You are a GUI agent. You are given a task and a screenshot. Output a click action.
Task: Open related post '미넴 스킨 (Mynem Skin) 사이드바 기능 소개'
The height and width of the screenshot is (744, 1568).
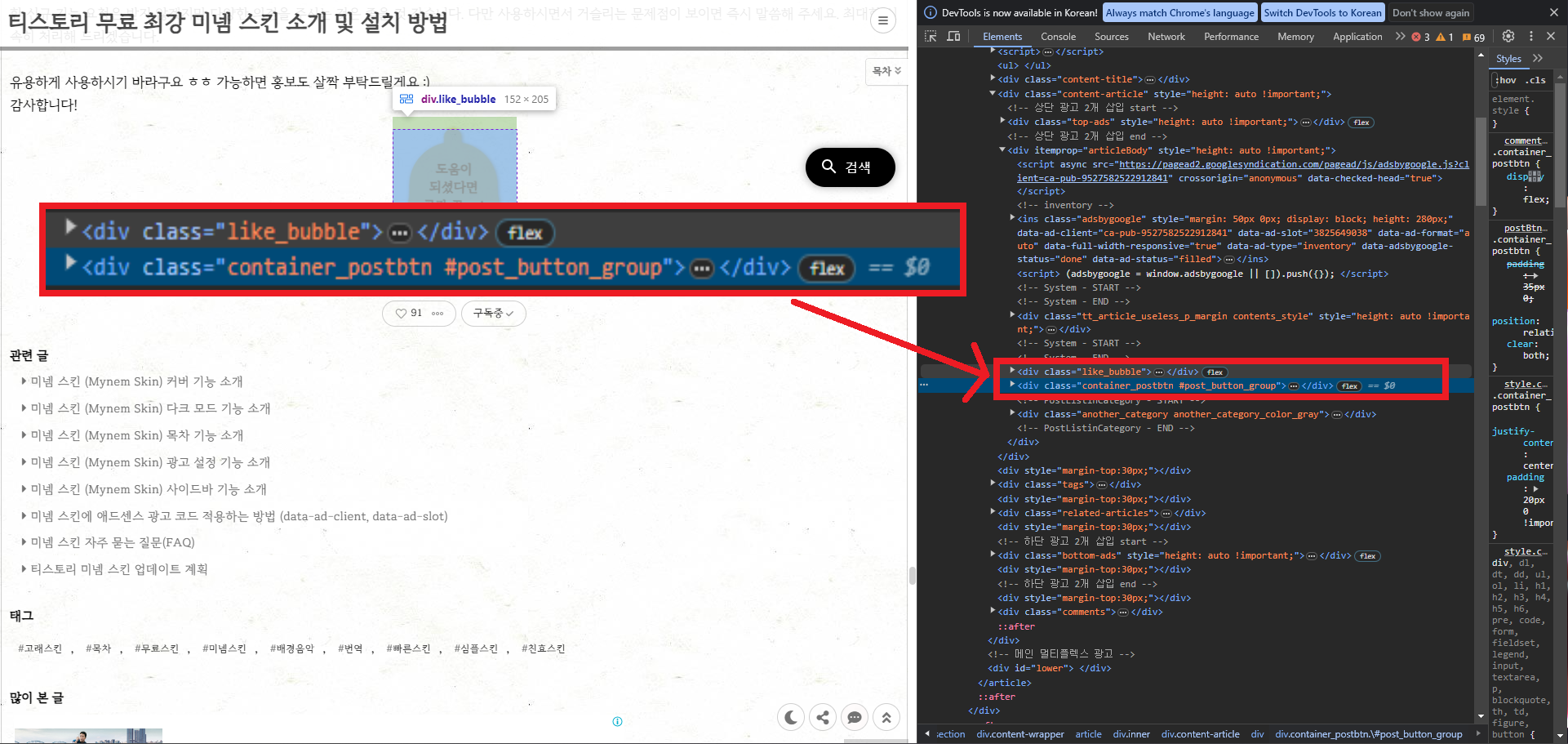coord(149,489)
